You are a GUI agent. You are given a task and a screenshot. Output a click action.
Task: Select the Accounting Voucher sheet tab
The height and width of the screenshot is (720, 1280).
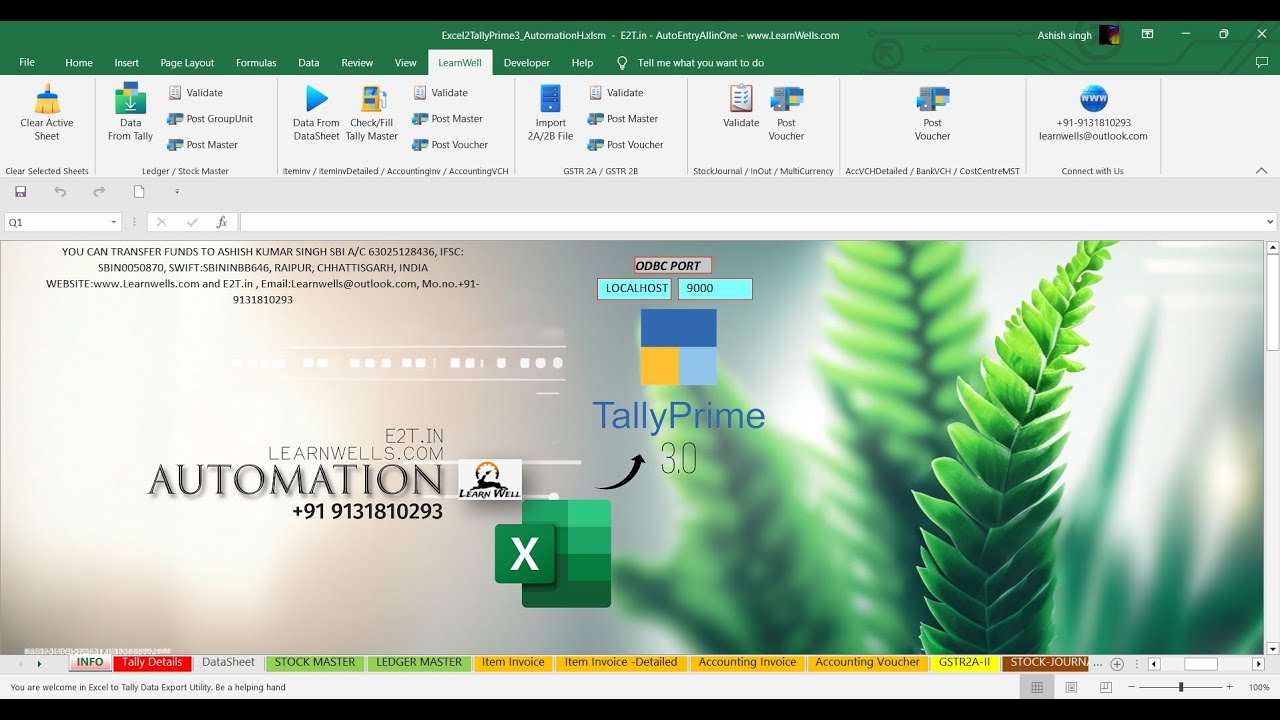tap(867, 662)
